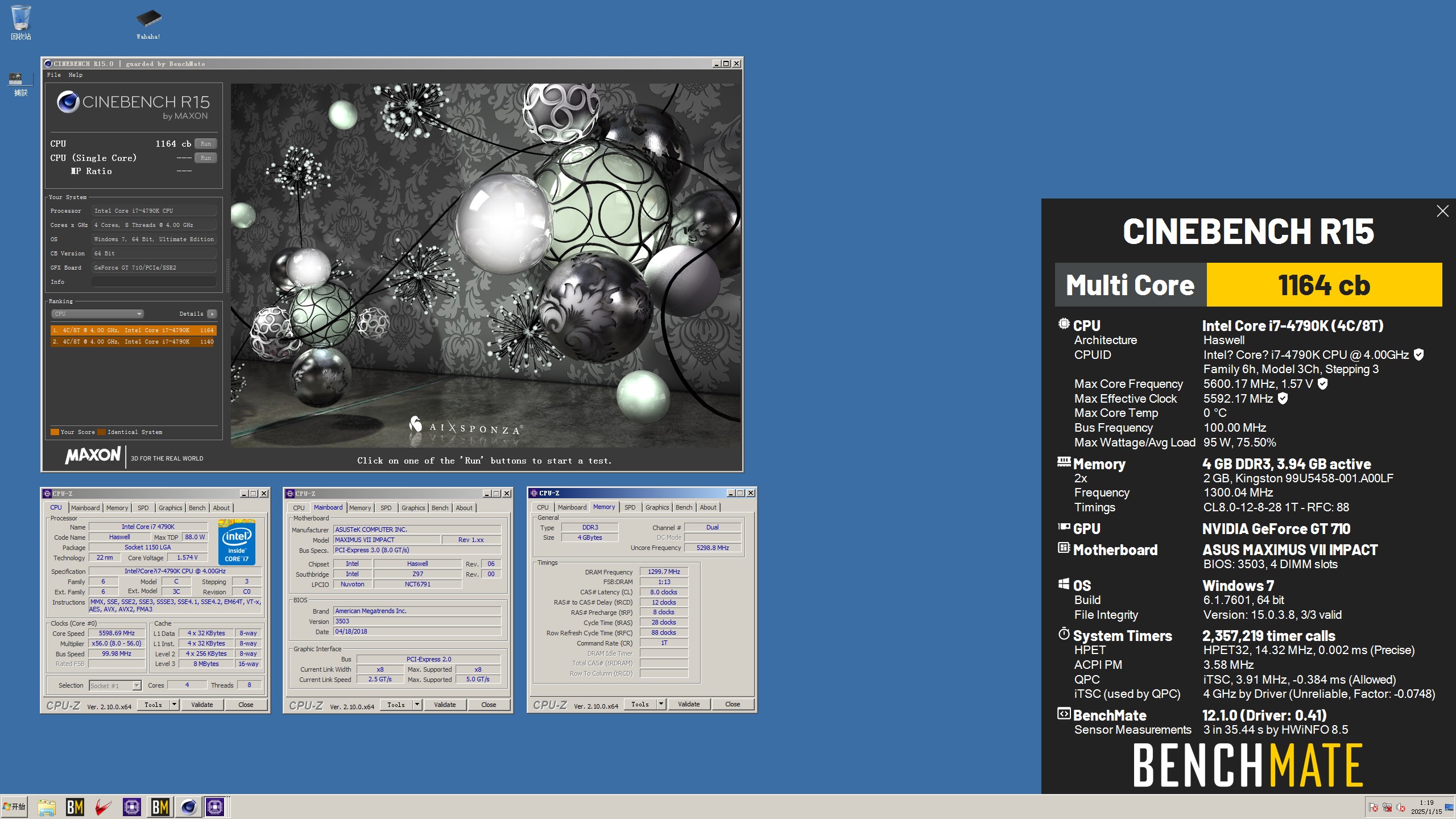Click the shield icon beside CPUID string
The height and width of the screenshot is (819, 1456).
[1418, 354]
